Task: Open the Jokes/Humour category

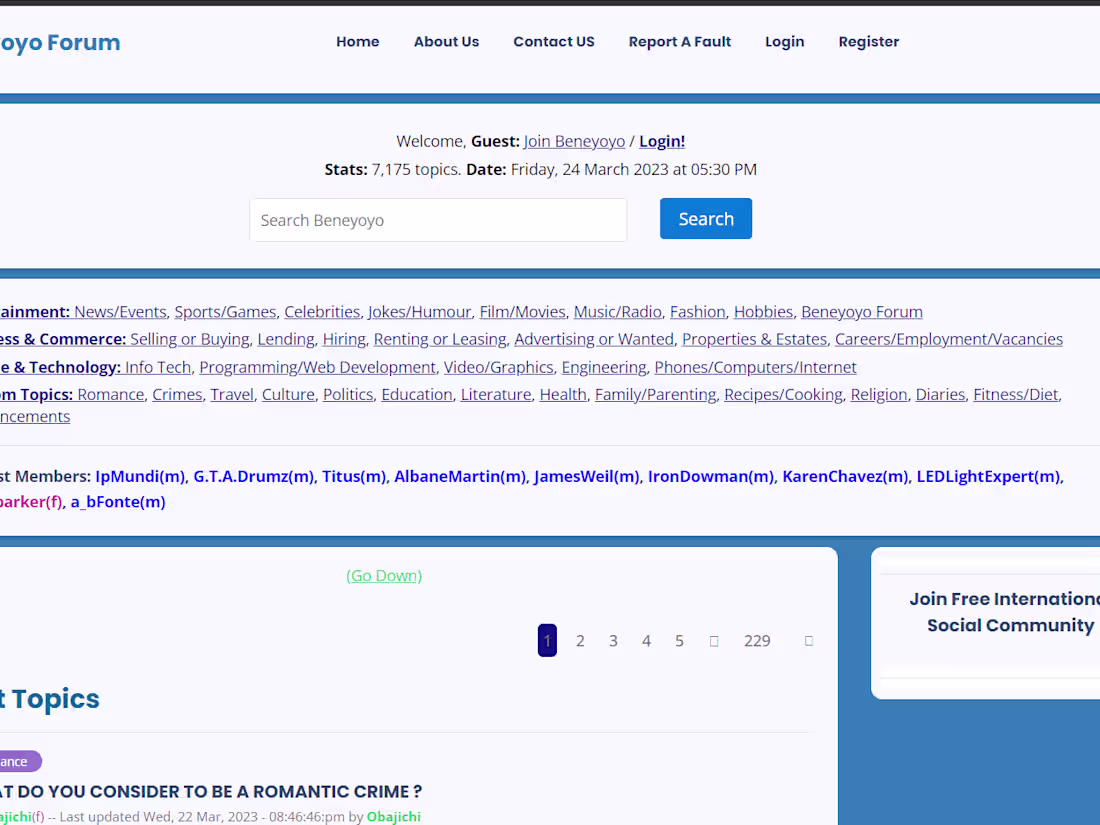Action: click(419, 311)
